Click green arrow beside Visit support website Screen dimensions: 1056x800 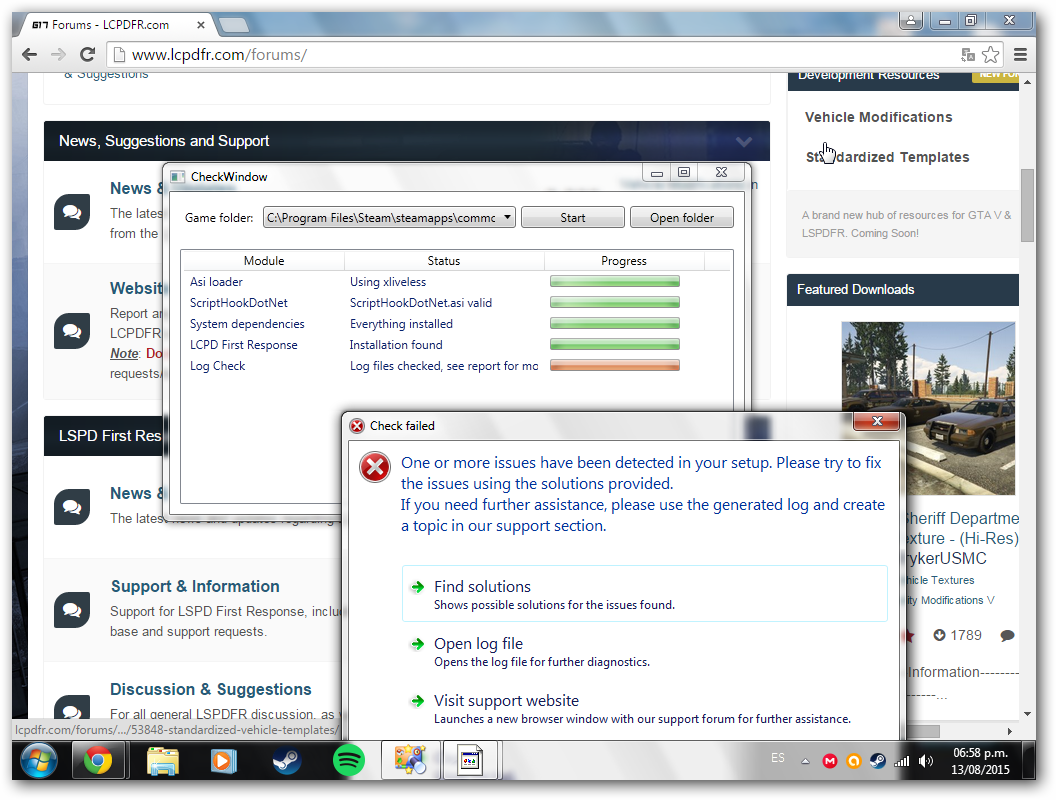(418, 701)
